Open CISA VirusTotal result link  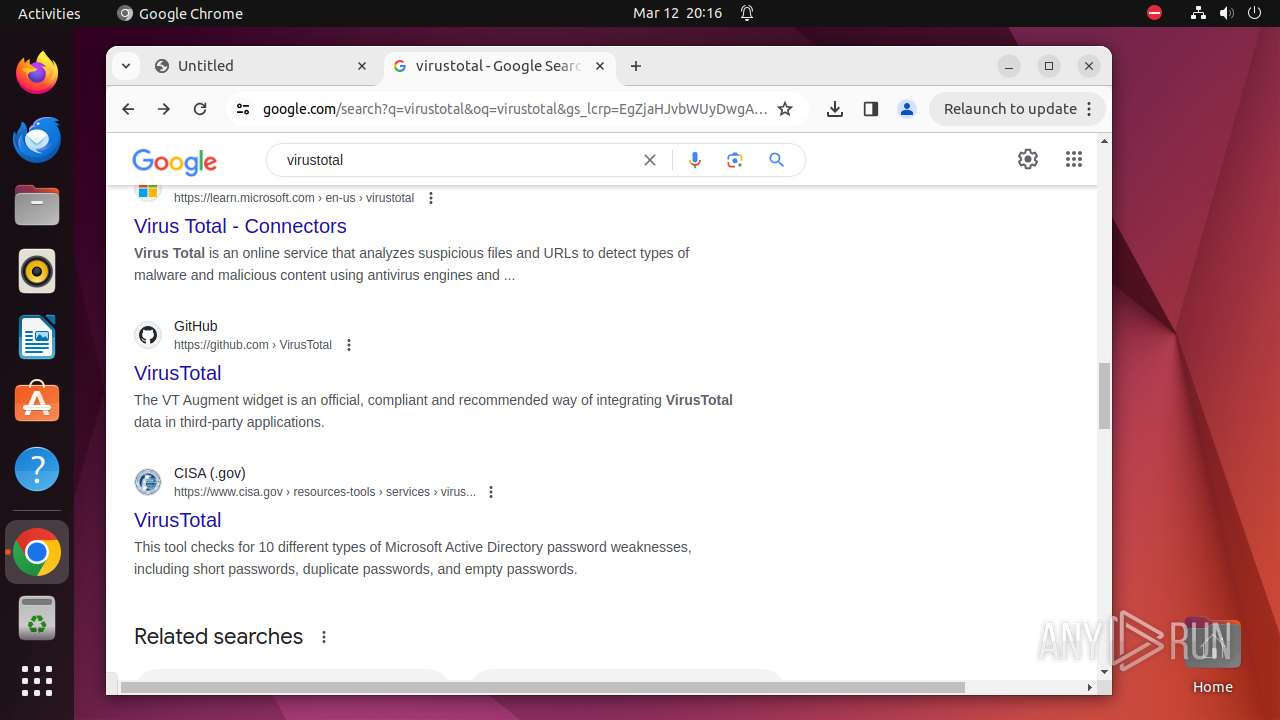[x=177, y=520]
